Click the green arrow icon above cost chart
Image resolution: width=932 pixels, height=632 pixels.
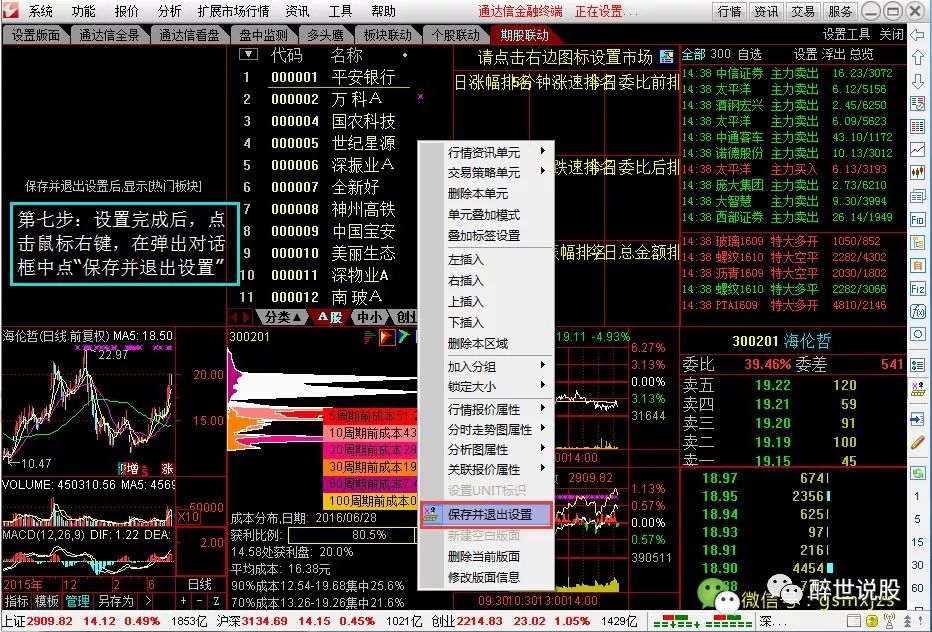pos(404,337)
